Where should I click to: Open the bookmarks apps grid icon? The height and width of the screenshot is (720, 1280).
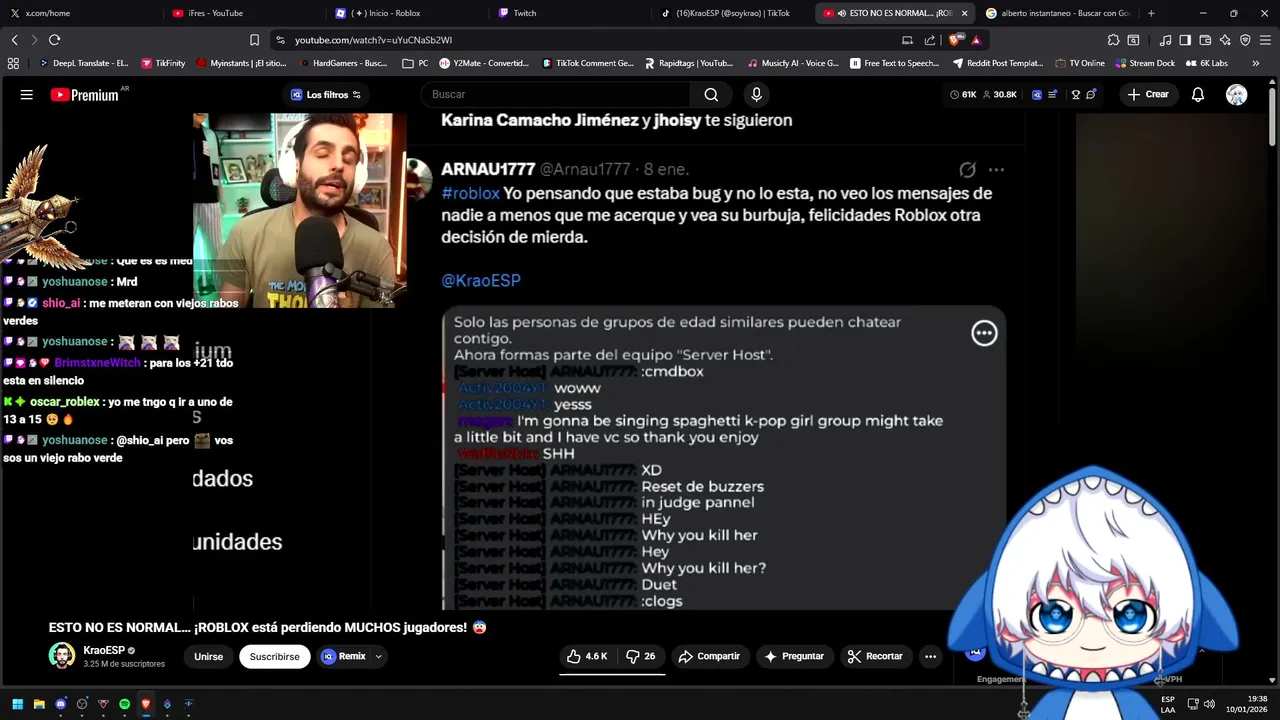point(13,63)
